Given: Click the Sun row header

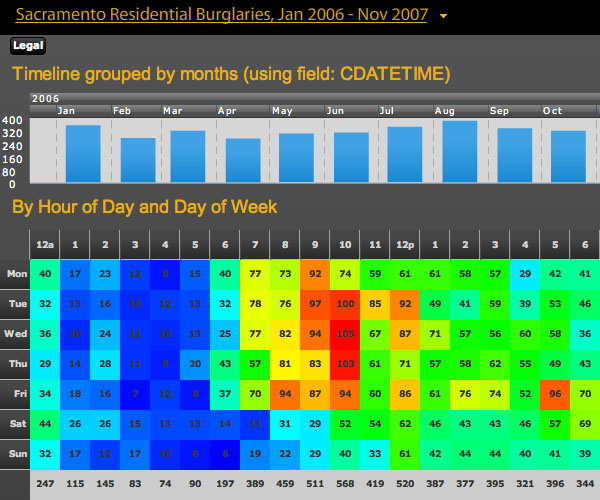Looking at the screenshot, I should coord(17,454).
